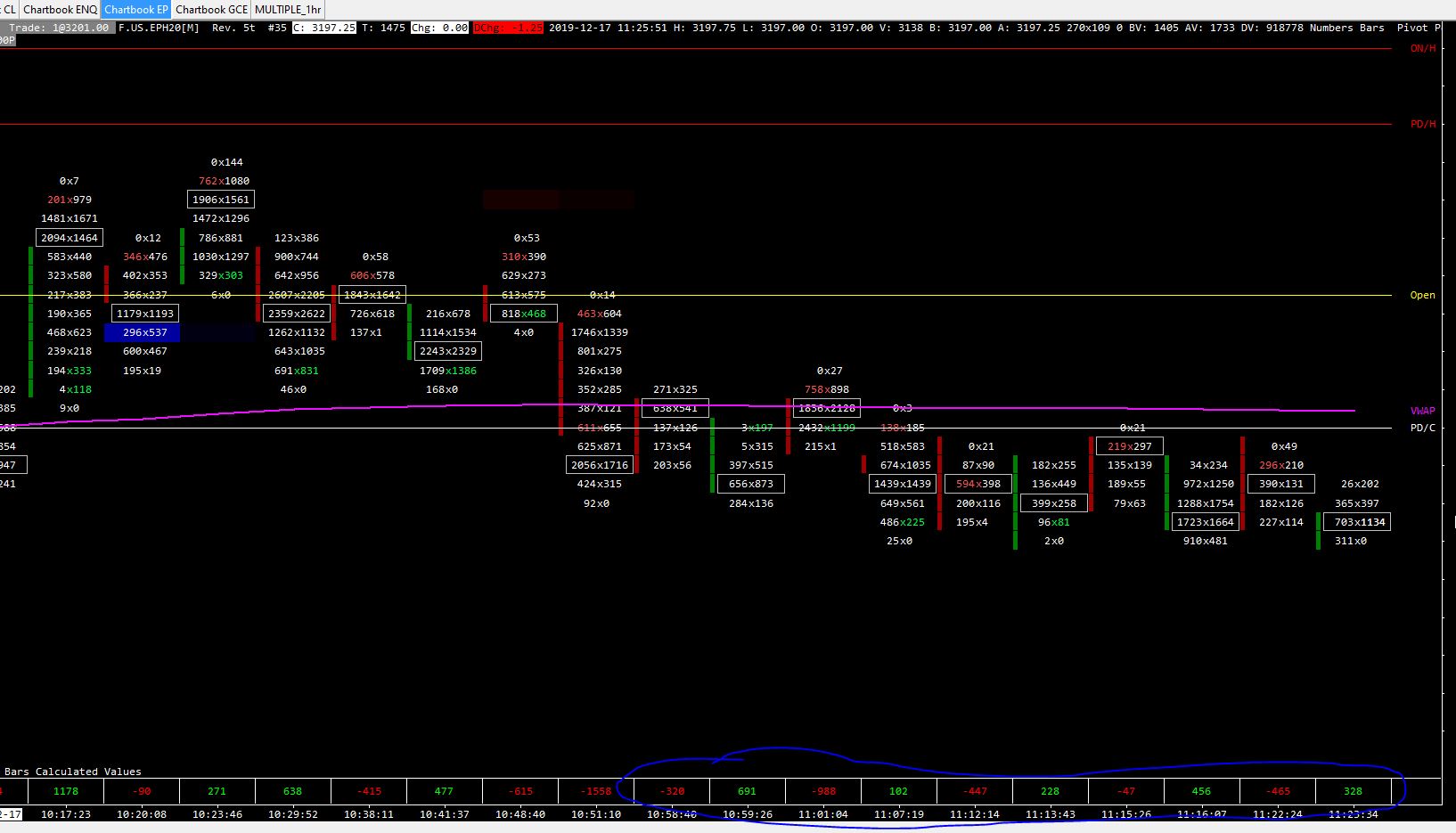Viewport: 1456px width, 833px height.
Task: Click the red DChg -1.25 field
Action: (x=508, y=28)
